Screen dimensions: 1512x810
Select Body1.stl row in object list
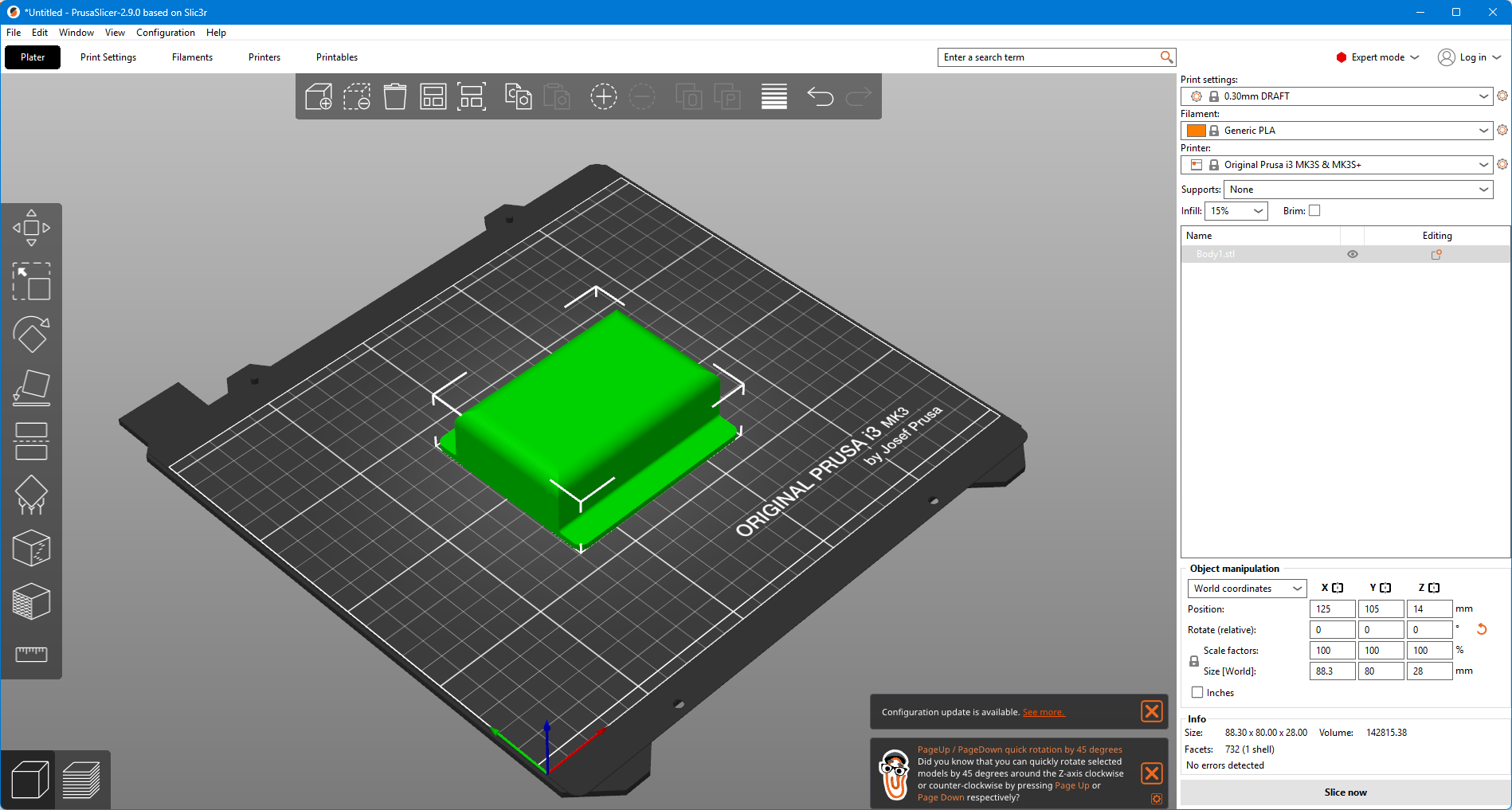1346,254
